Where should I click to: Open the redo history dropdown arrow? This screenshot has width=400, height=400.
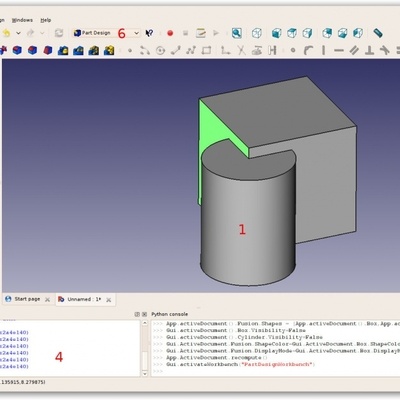coord(42,33)
